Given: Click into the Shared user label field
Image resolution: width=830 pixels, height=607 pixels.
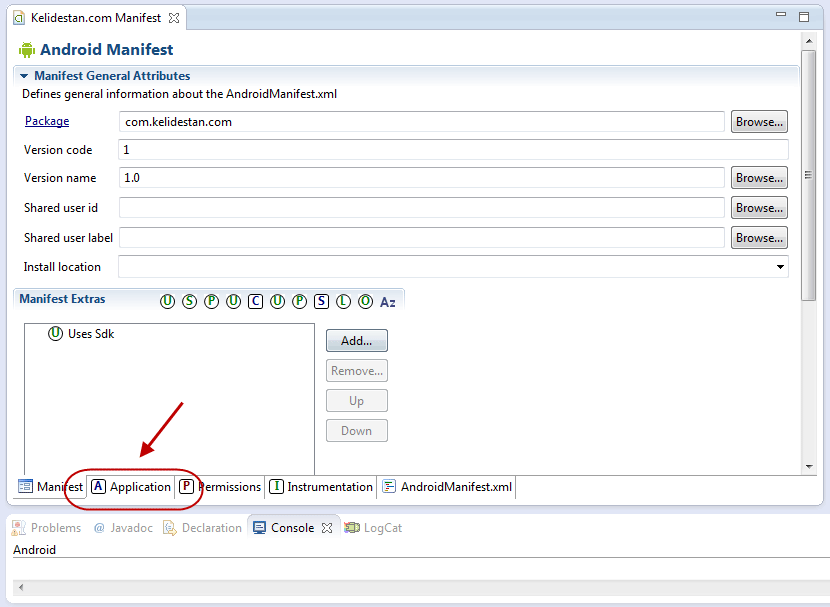Looking at the screenshot, I should point(421,238).
